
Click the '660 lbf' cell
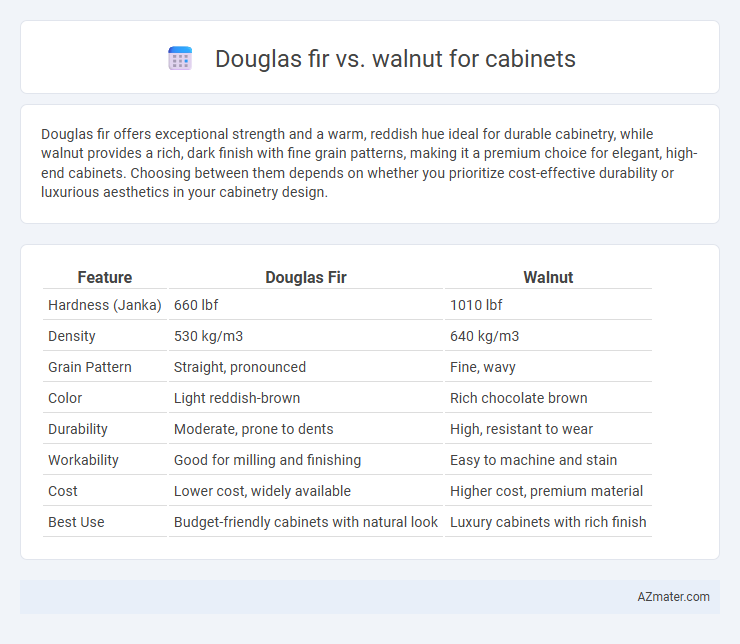306,305
